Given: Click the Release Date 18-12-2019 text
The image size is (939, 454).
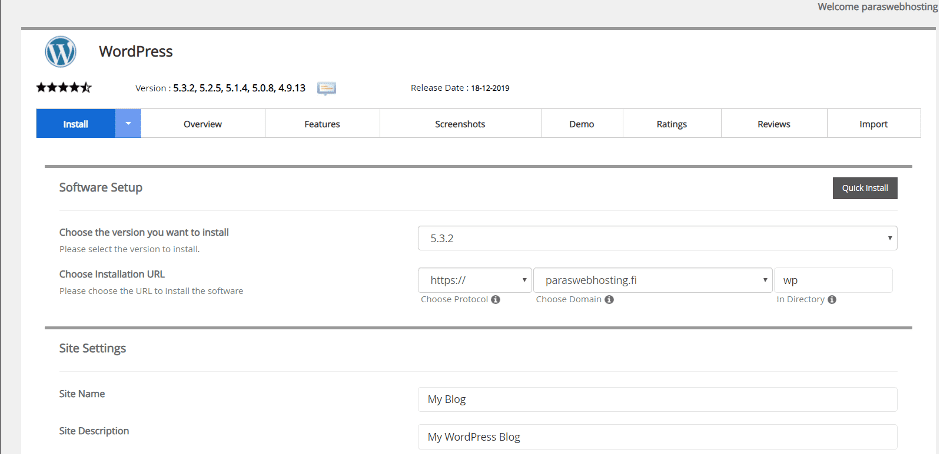Looking at the screenshot, I should [460, 88].
